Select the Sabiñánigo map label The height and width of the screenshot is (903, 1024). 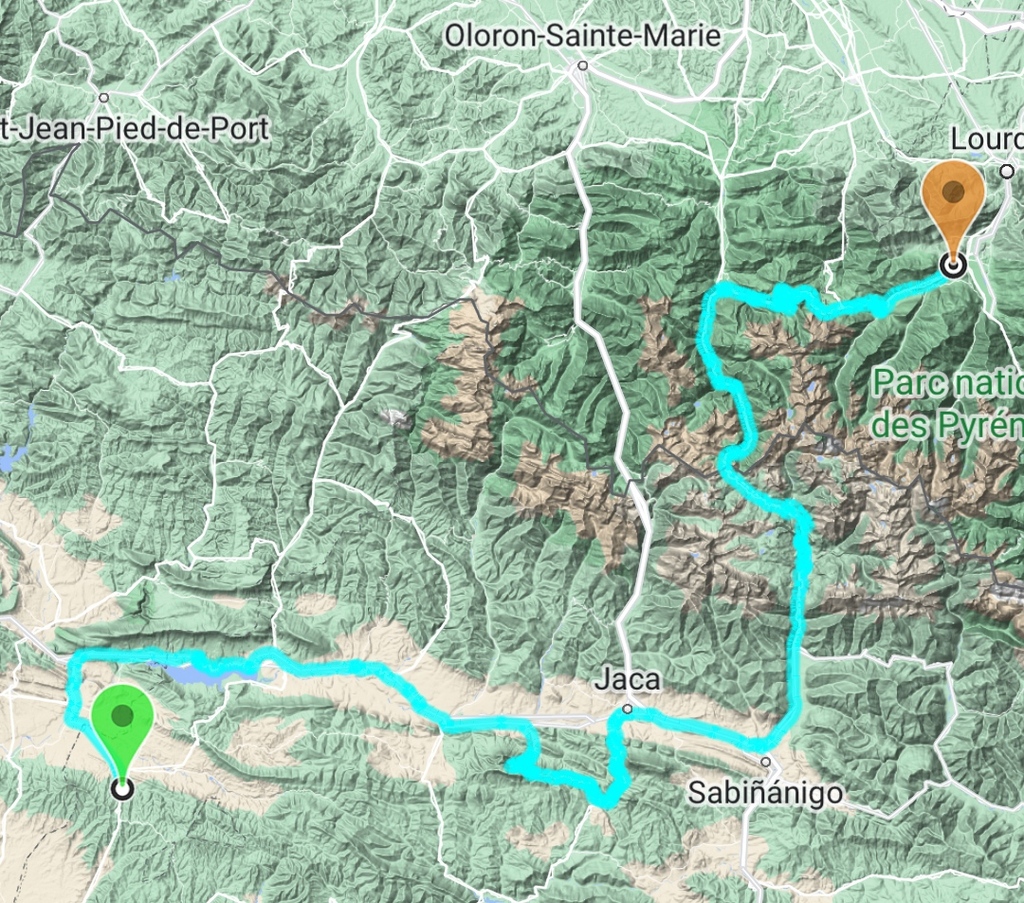765,793
